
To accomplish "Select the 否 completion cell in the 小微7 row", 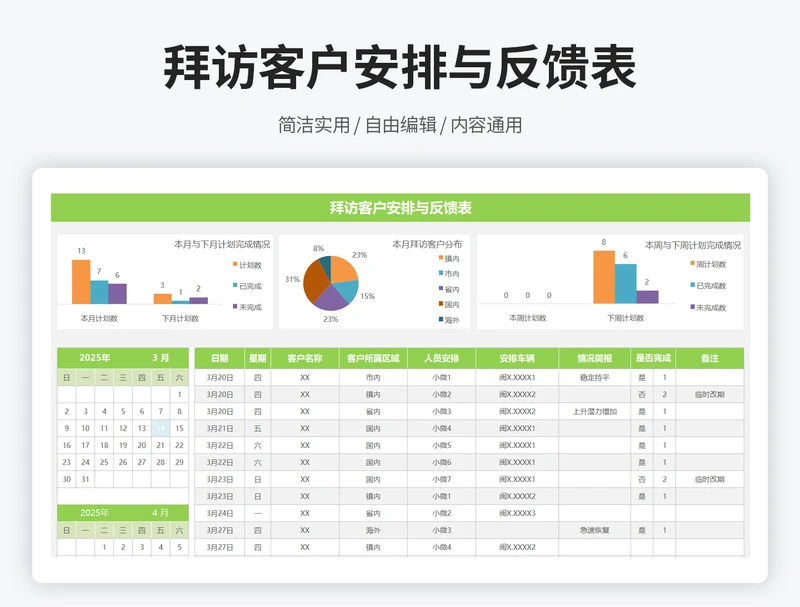I will pyautogui.click(x=642, y=479).
